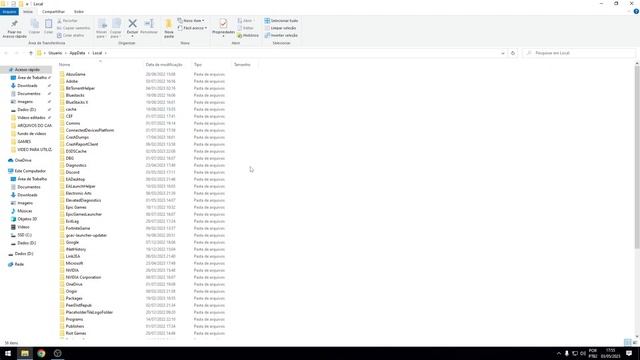Screen dimensions: 640x360
Task: Click the vertical scrollbar of file list
Action: coord(637,157)
